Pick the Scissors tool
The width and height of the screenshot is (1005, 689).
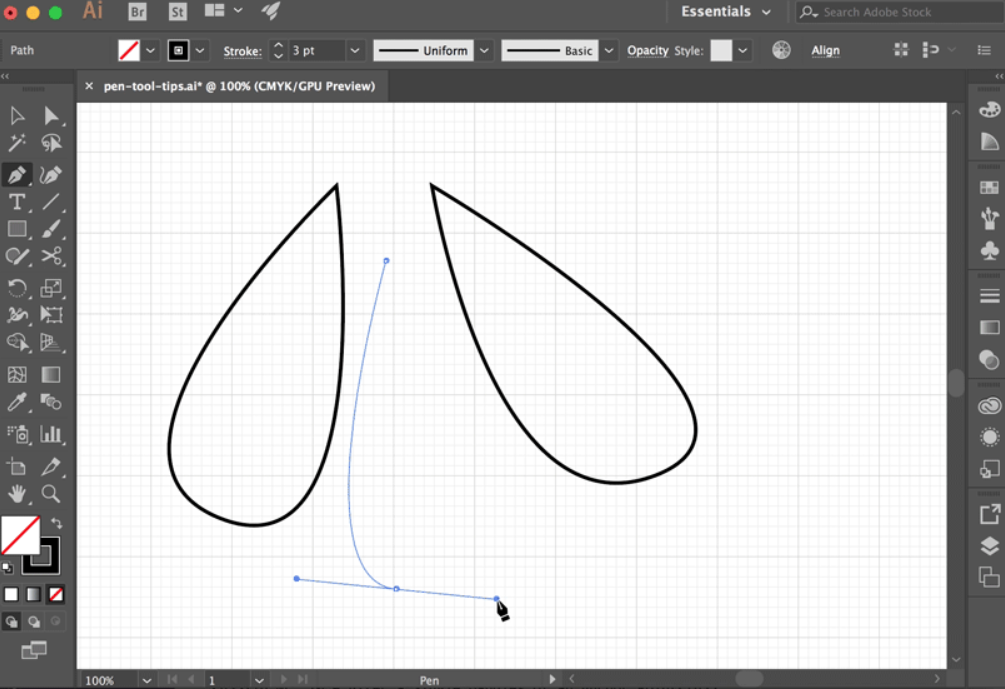(x=51, y=256)
